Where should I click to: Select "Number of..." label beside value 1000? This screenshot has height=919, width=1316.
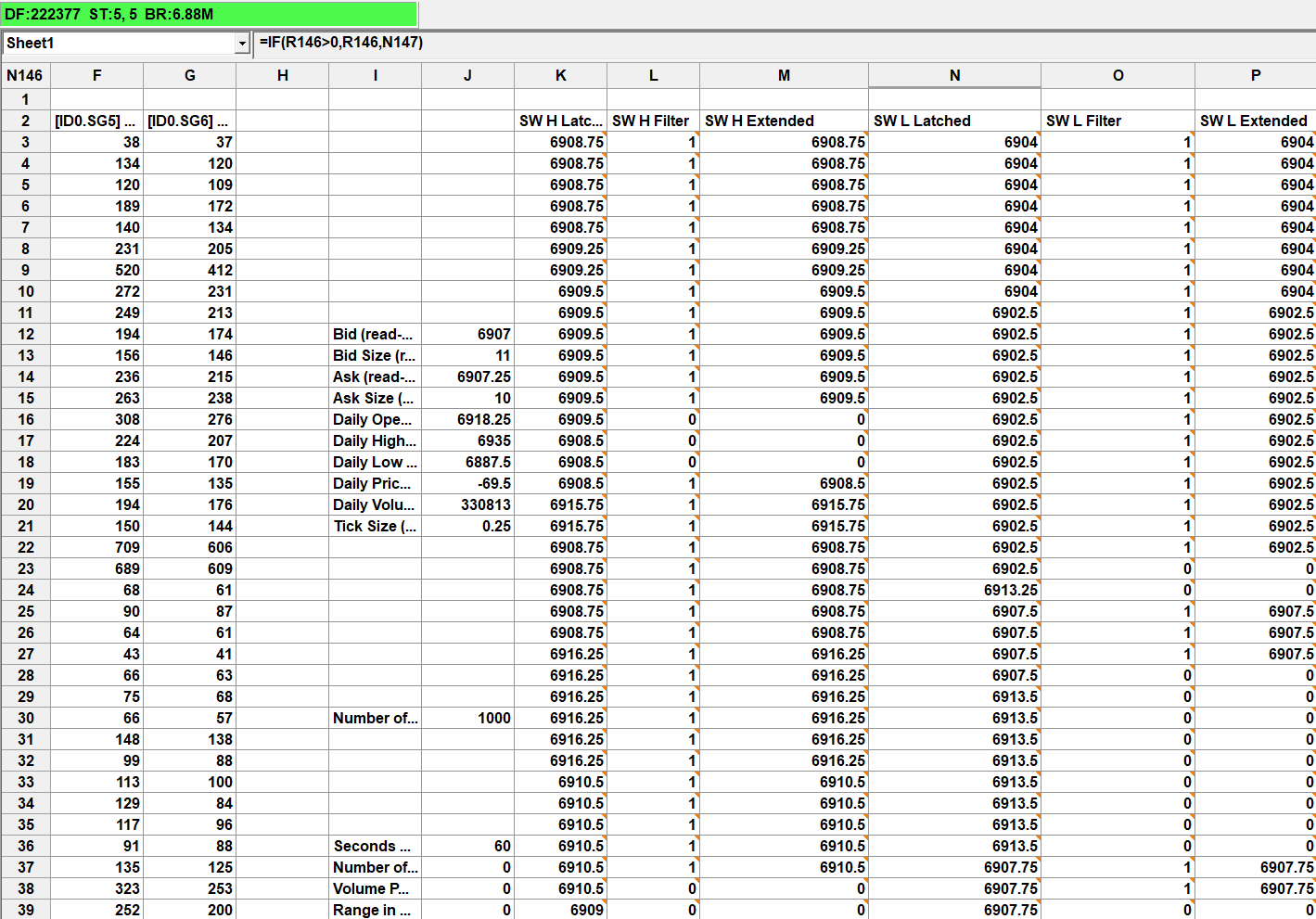point(376,718)
